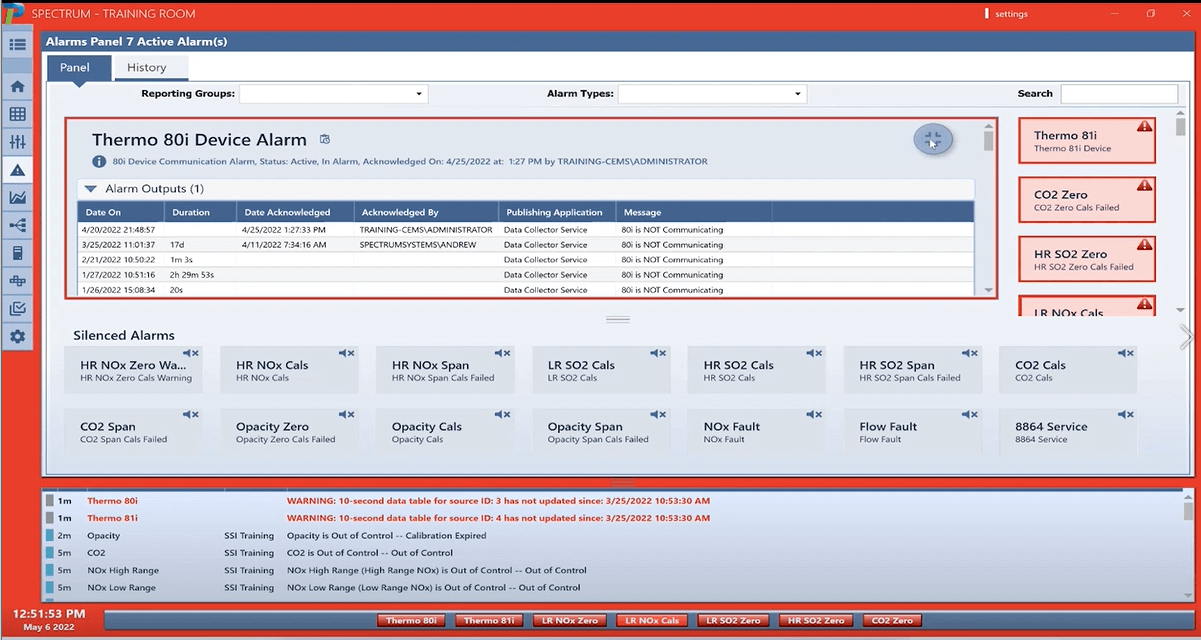Unmute the Flow Fault silenced alarm
The image size is (1201, 640).
coord(970,414)
